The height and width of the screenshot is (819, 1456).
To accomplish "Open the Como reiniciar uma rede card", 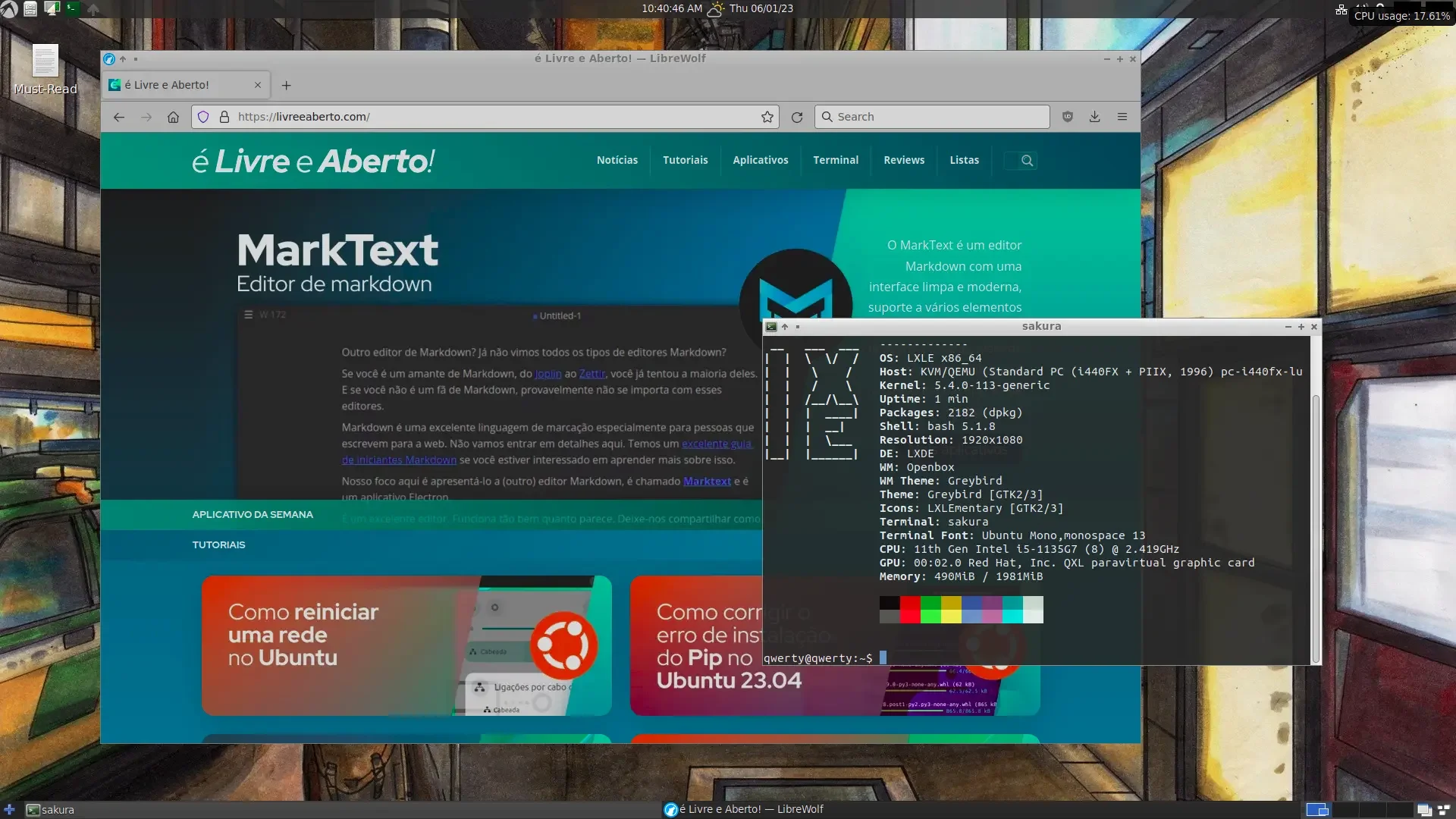I will tap(406, 645).
